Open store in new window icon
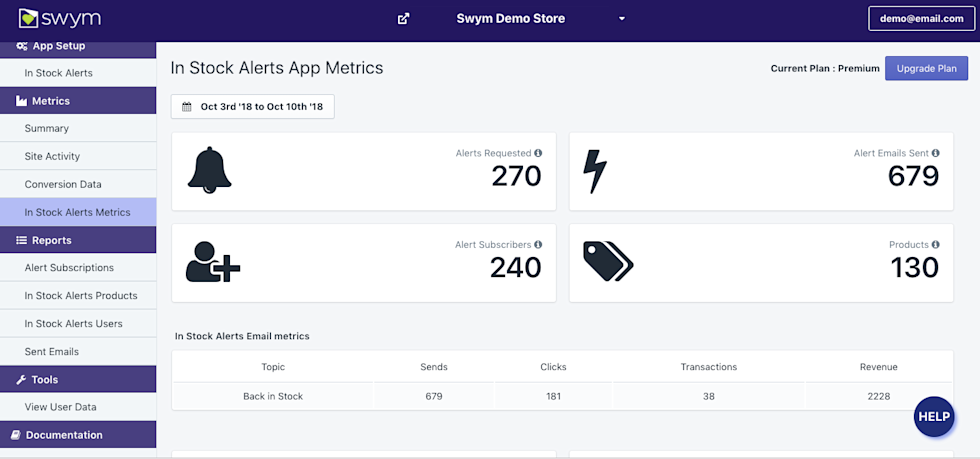This screenshot has height=459, width=980. (403, 19)
